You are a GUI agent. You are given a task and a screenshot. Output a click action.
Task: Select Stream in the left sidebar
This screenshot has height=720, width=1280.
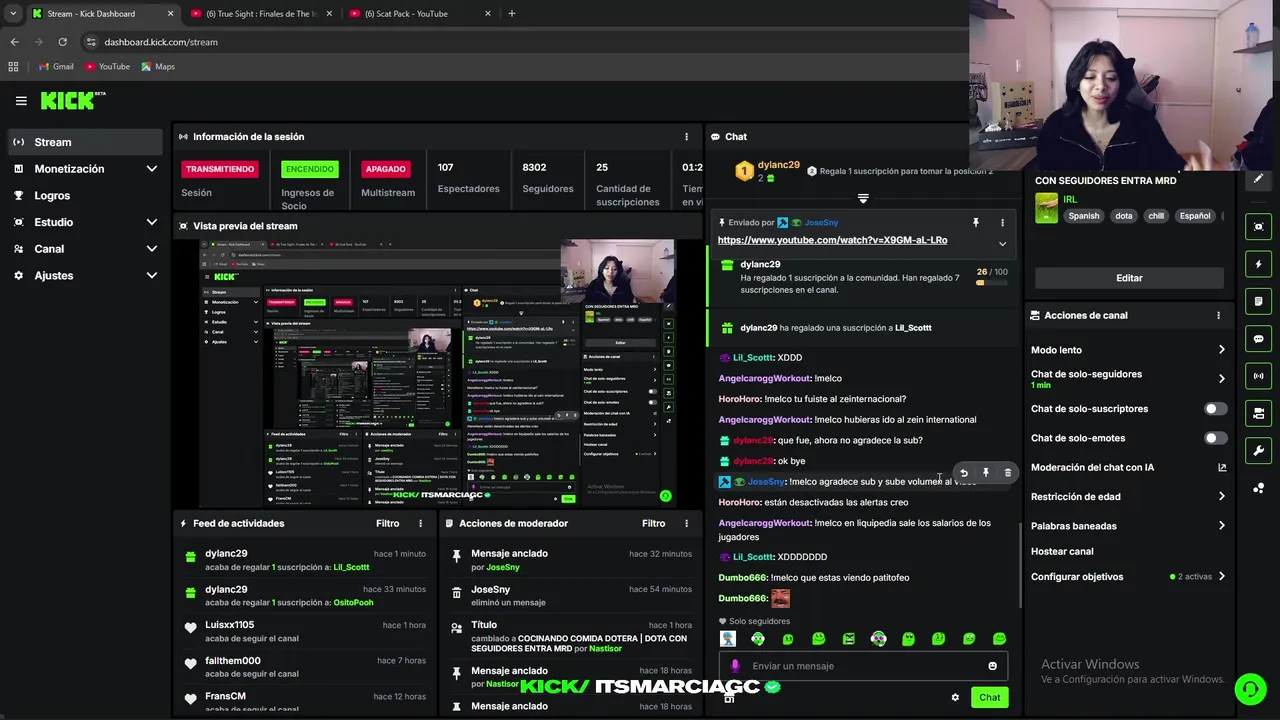pyautogui.click(x=85, y=142)
